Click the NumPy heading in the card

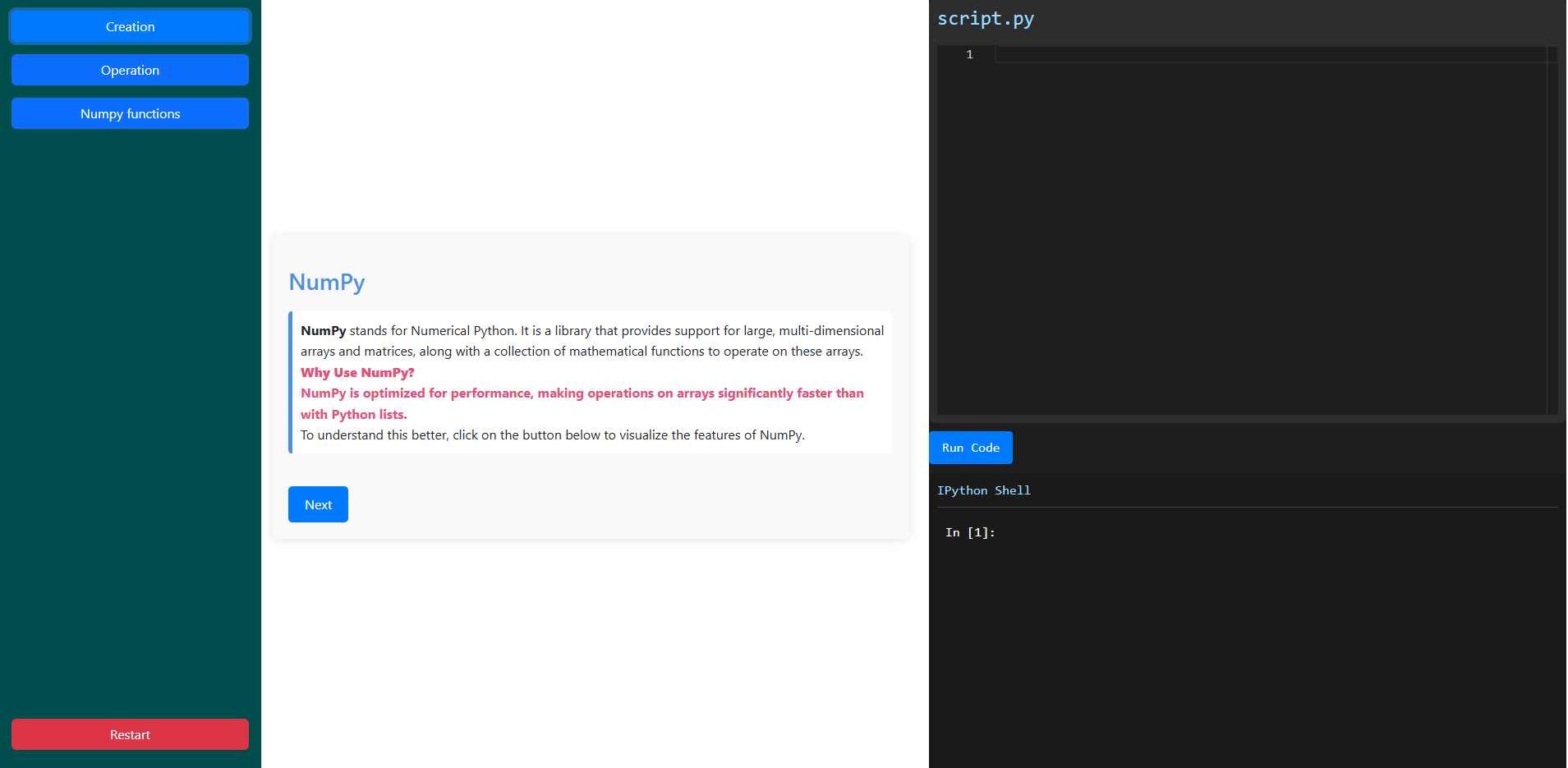(x=326, y=282)
